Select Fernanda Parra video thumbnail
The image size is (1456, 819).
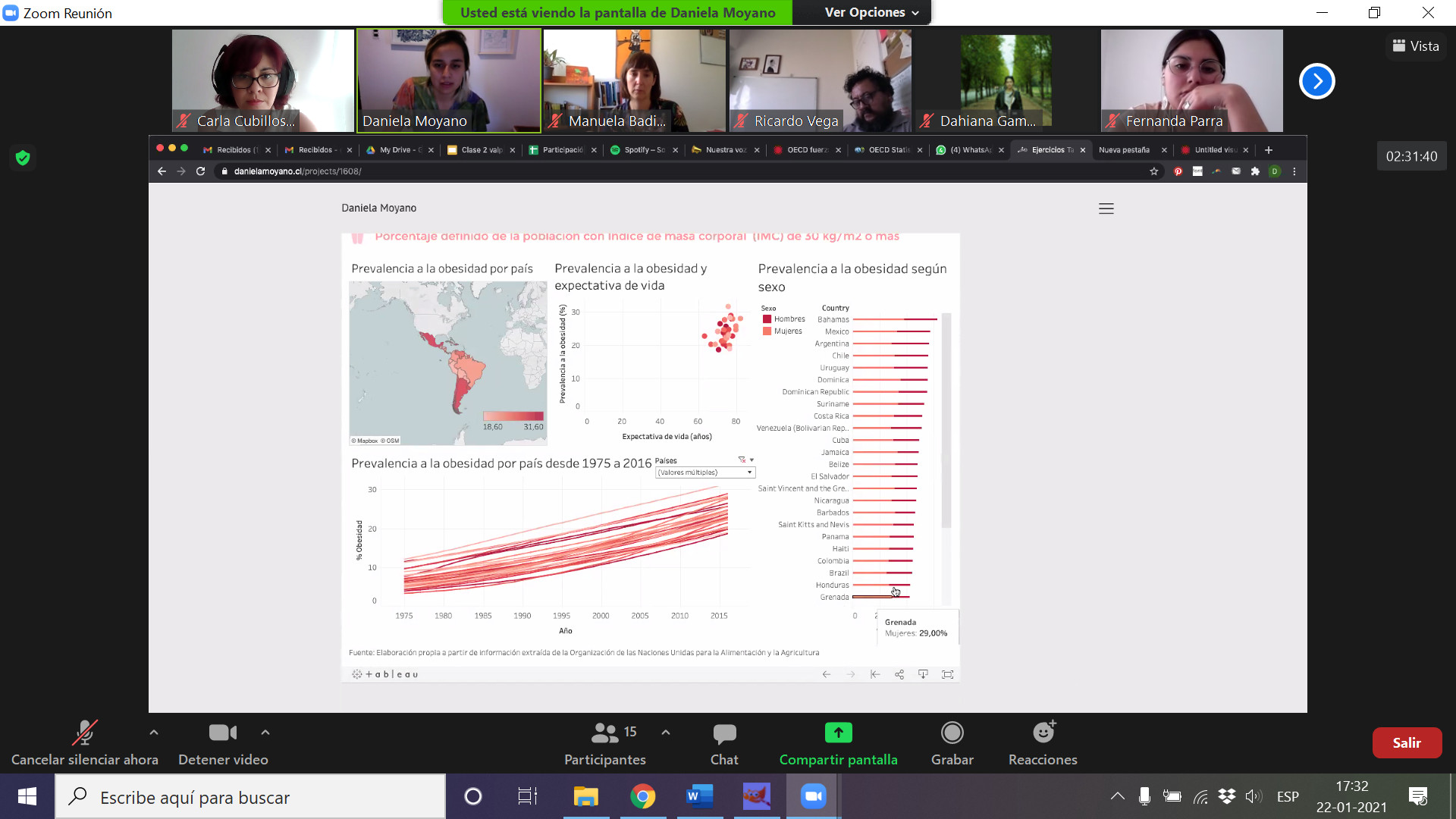1191,80
